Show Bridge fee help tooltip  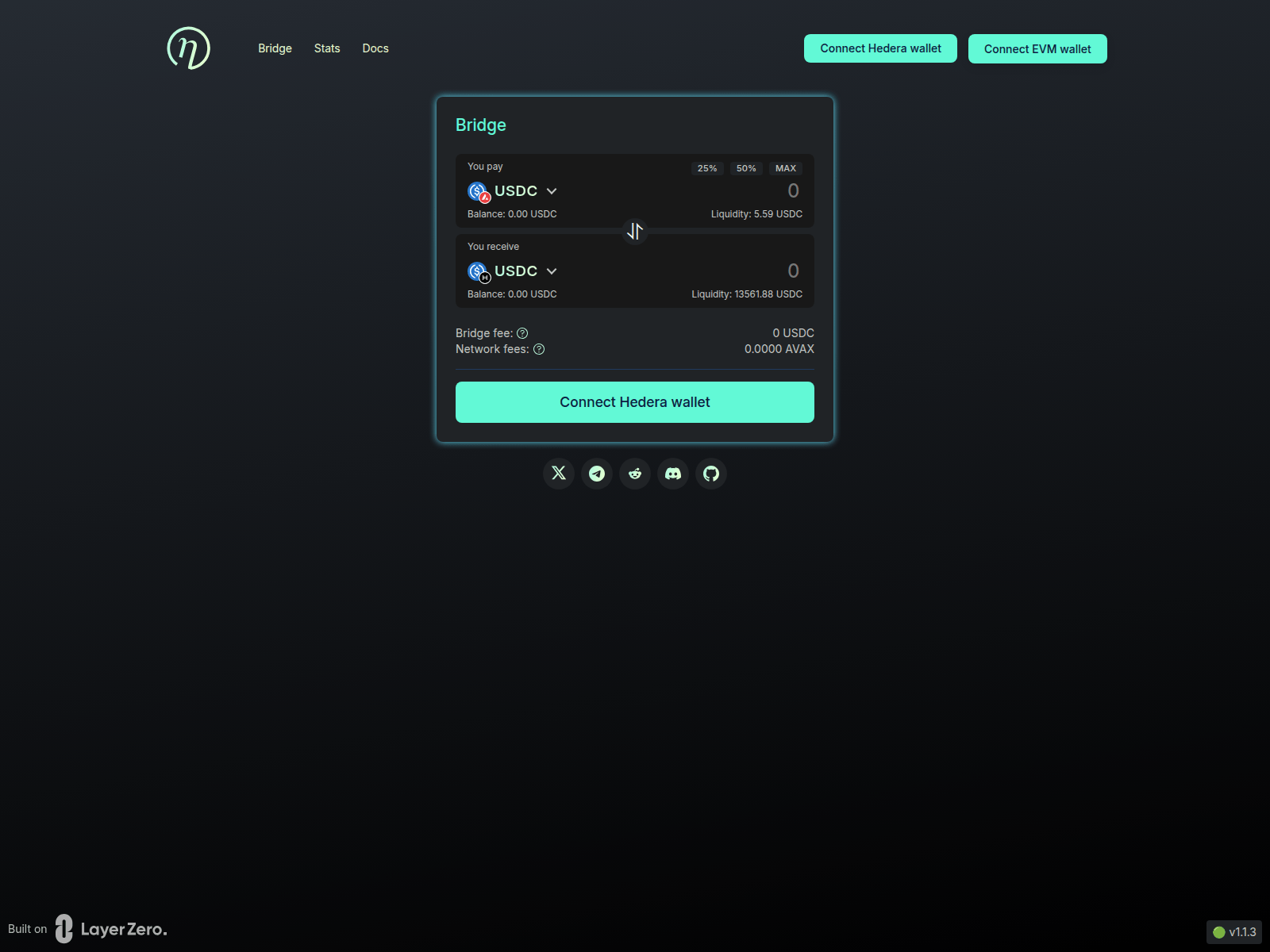tap(522, 333)
